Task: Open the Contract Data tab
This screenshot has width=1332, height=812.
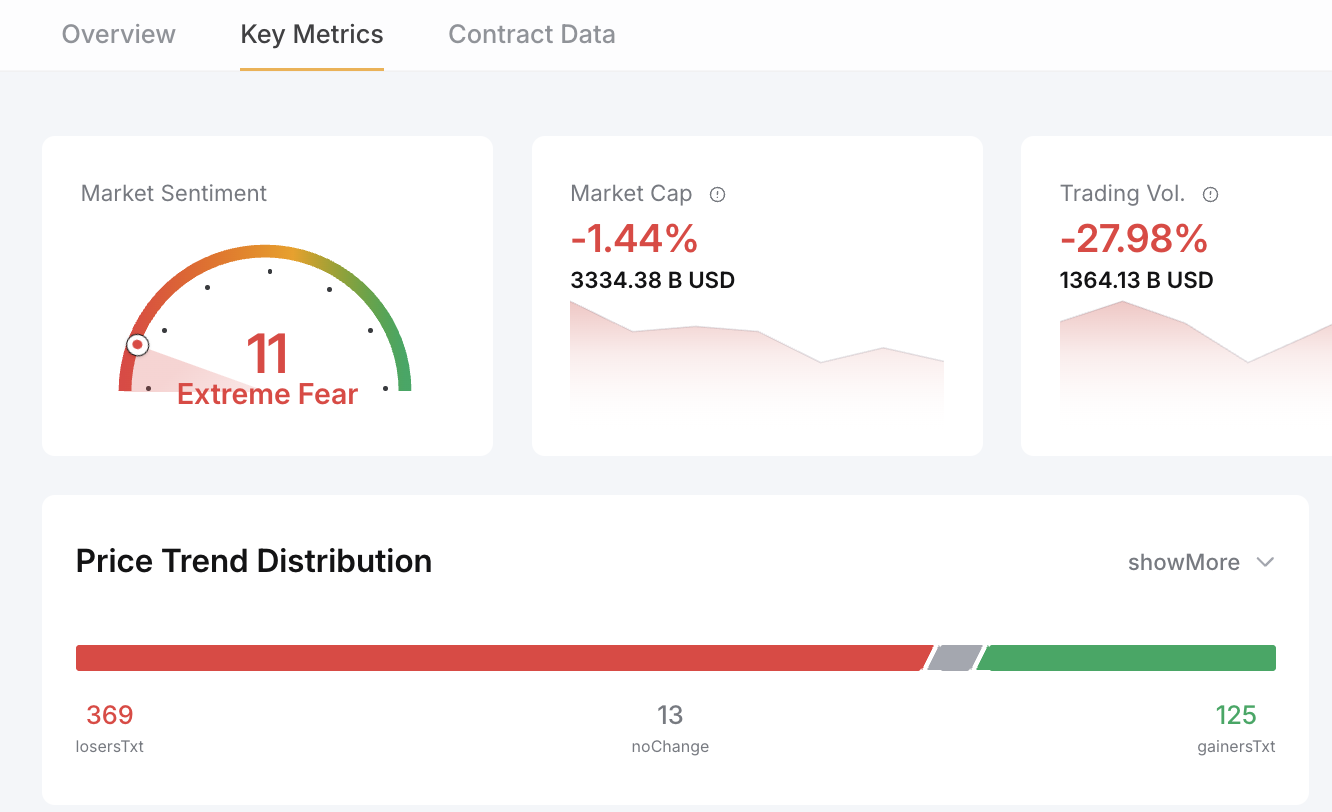Action: pos(532,34)
